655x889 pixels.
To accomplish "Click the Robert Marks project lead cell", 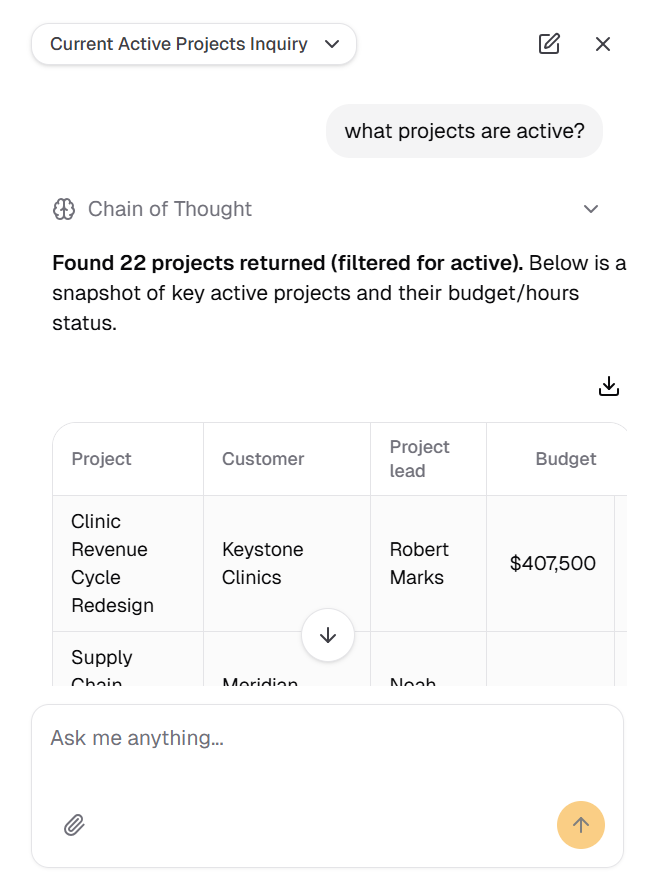I will [x=419, y=563].
